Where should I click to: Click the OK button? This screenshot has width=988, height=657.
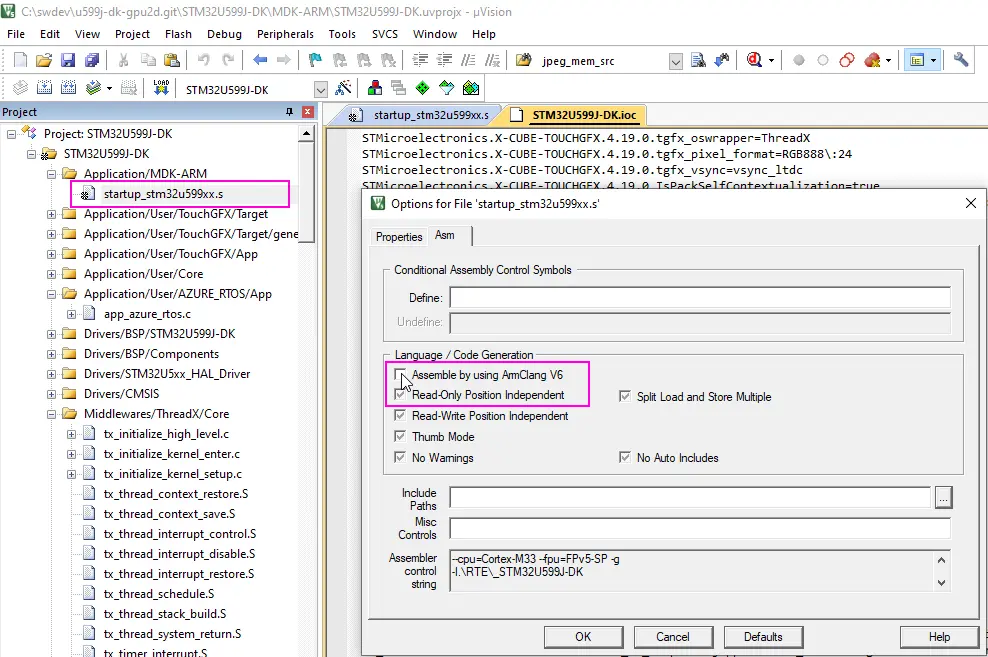pyautogui.click(x=583, y=637)
